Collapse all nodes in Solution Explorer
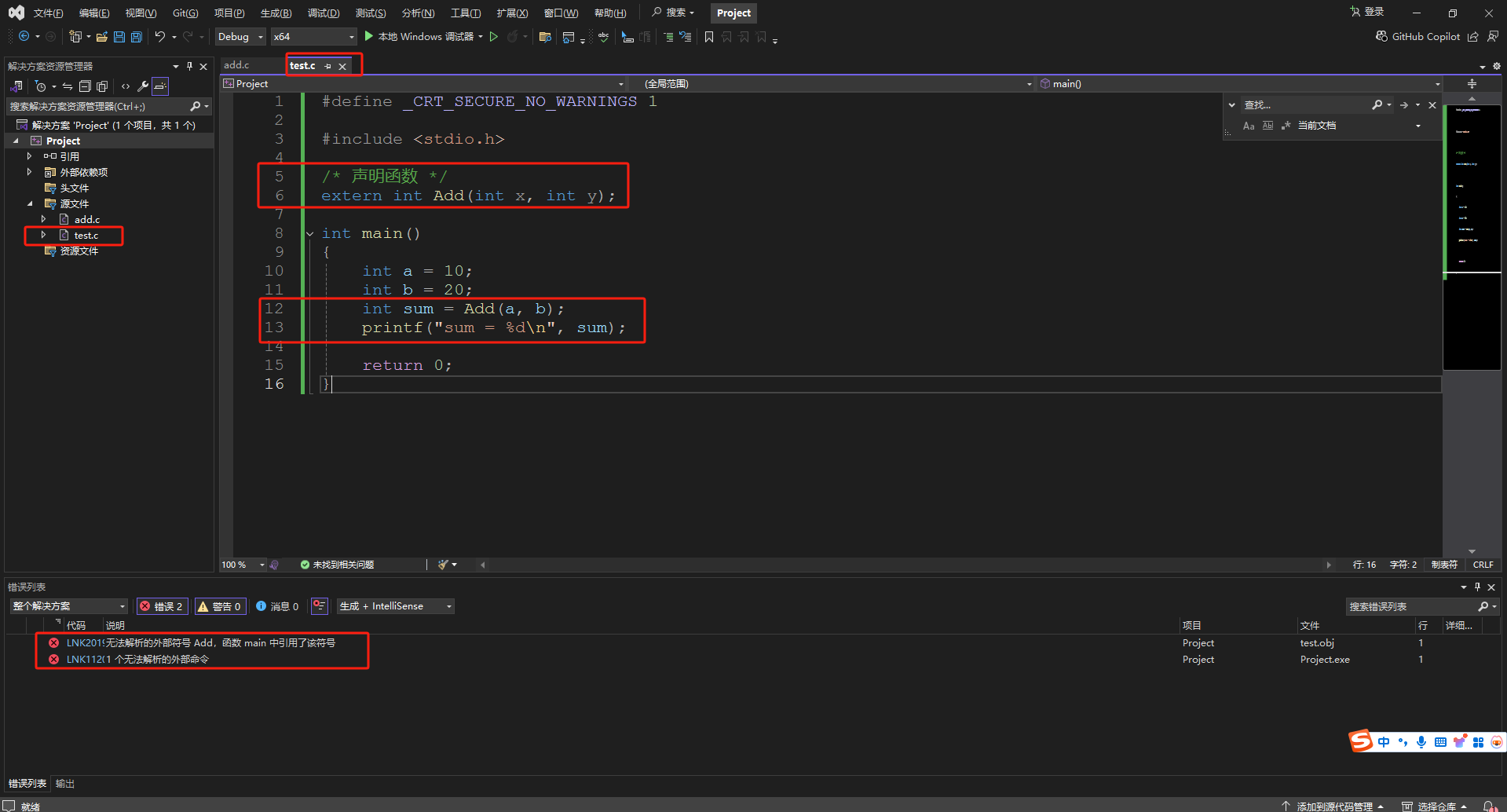 coord(85,86)
